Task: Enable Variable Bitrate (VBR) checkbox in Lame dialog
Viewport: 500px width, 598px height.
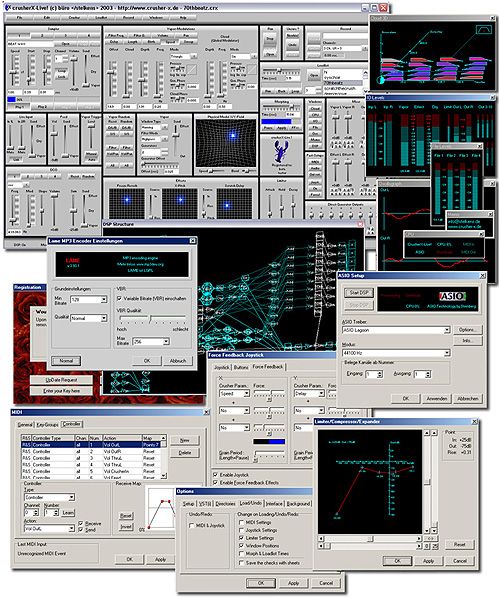Action: point(119,298)
